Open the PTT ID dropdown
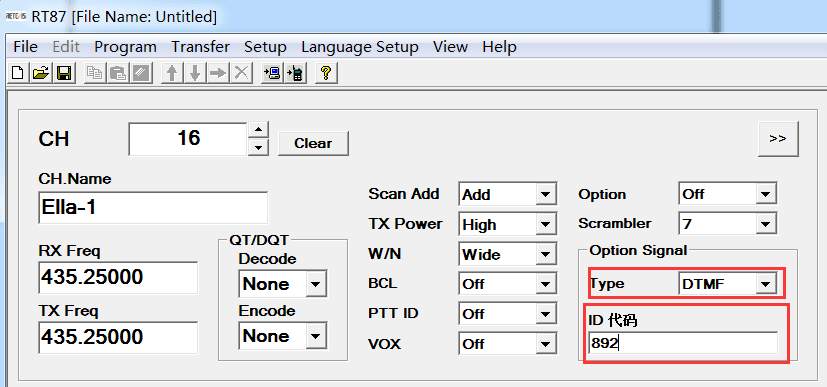The image size is (827, 387). [x=546, y=314]
